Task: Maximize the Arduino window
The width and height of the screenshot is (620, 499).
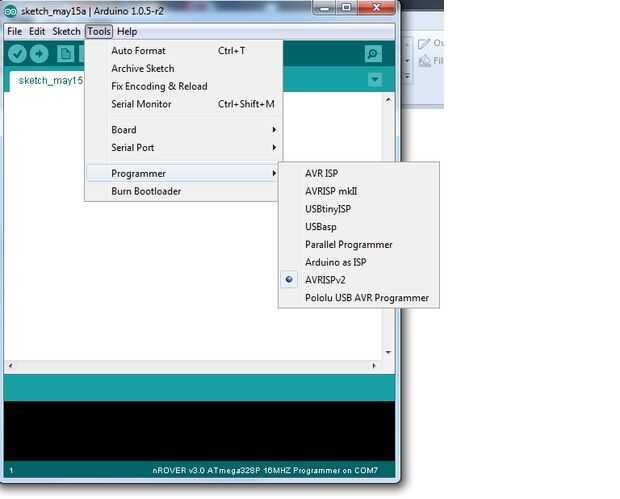Action: (346, 8)
